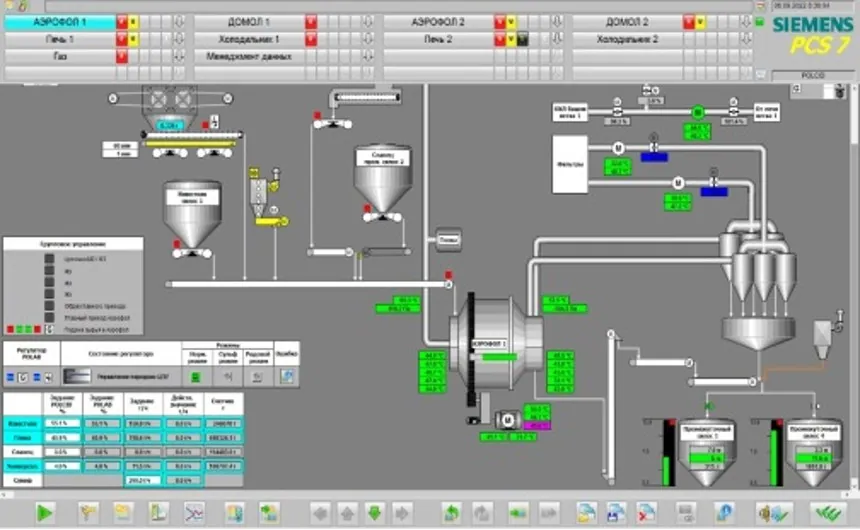The image size is (860, 530).
Task: Click the green left picture arrow icon
Action: point(518,514)
